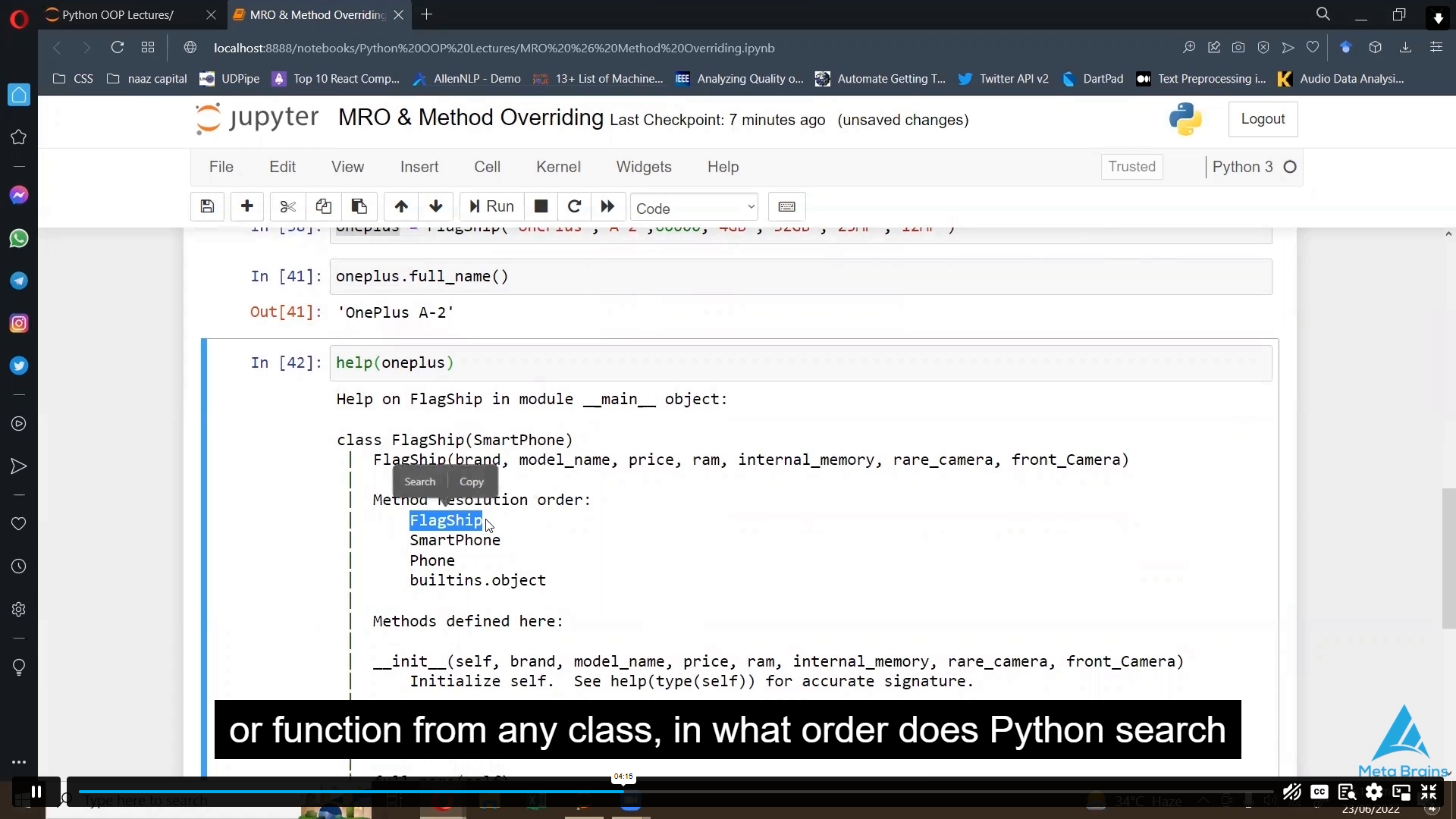Select the Kernel menu item
This screenshot has height=819, width=1456.
coord(559,167)
